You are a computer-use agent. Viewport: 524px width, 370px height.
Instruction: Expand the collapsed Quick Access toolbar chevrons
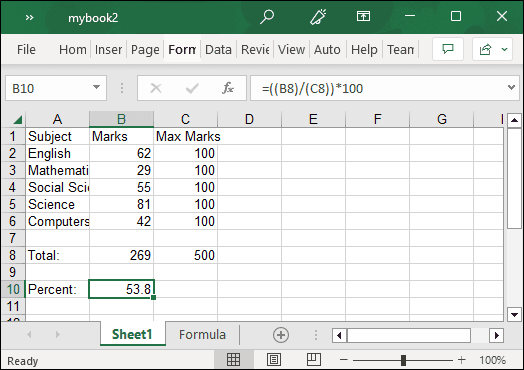point(29,17)
